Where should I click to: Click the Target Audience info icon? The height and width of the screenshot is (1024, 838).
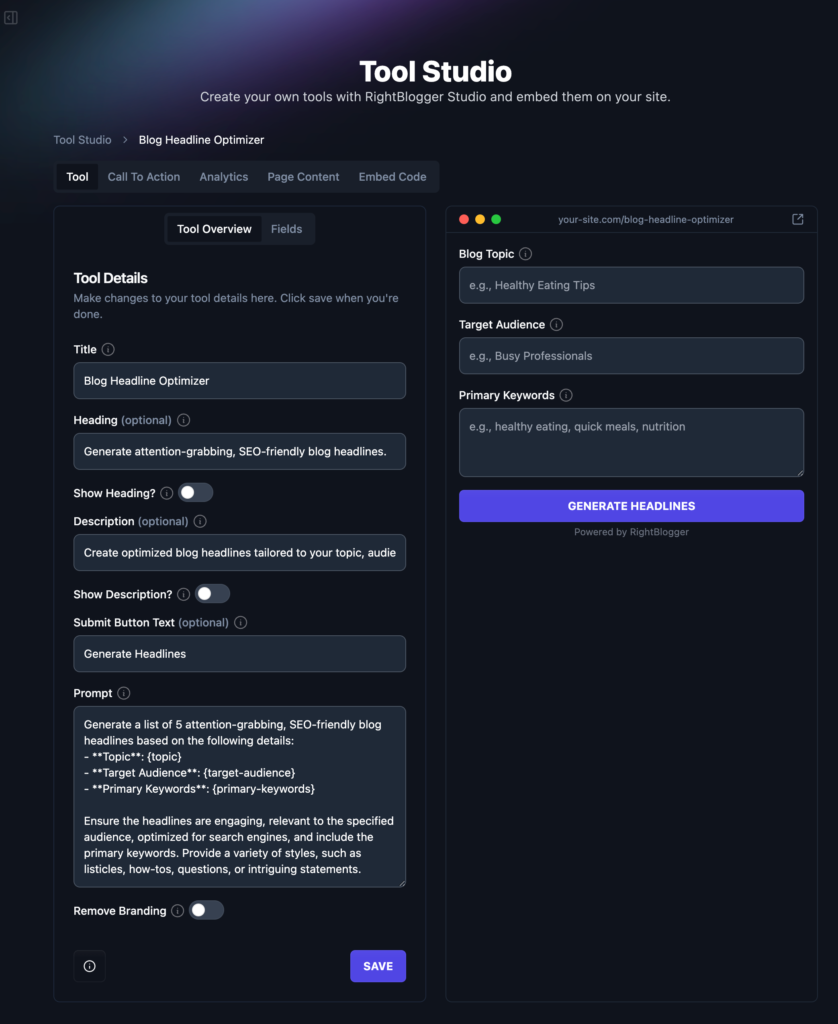tap(559, 324)
